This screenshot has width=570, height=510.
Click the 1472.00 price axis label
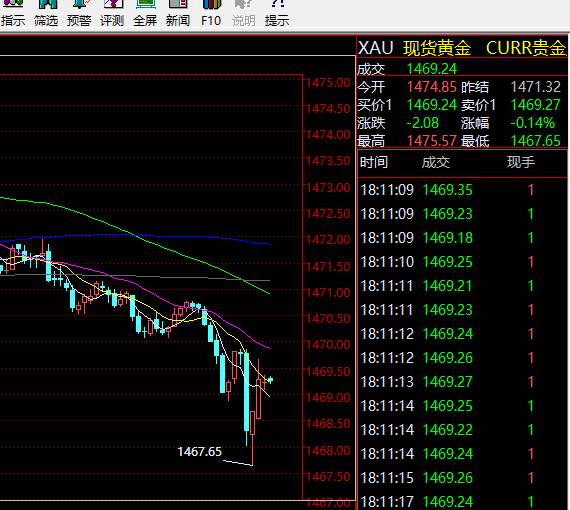pos(328,240)
